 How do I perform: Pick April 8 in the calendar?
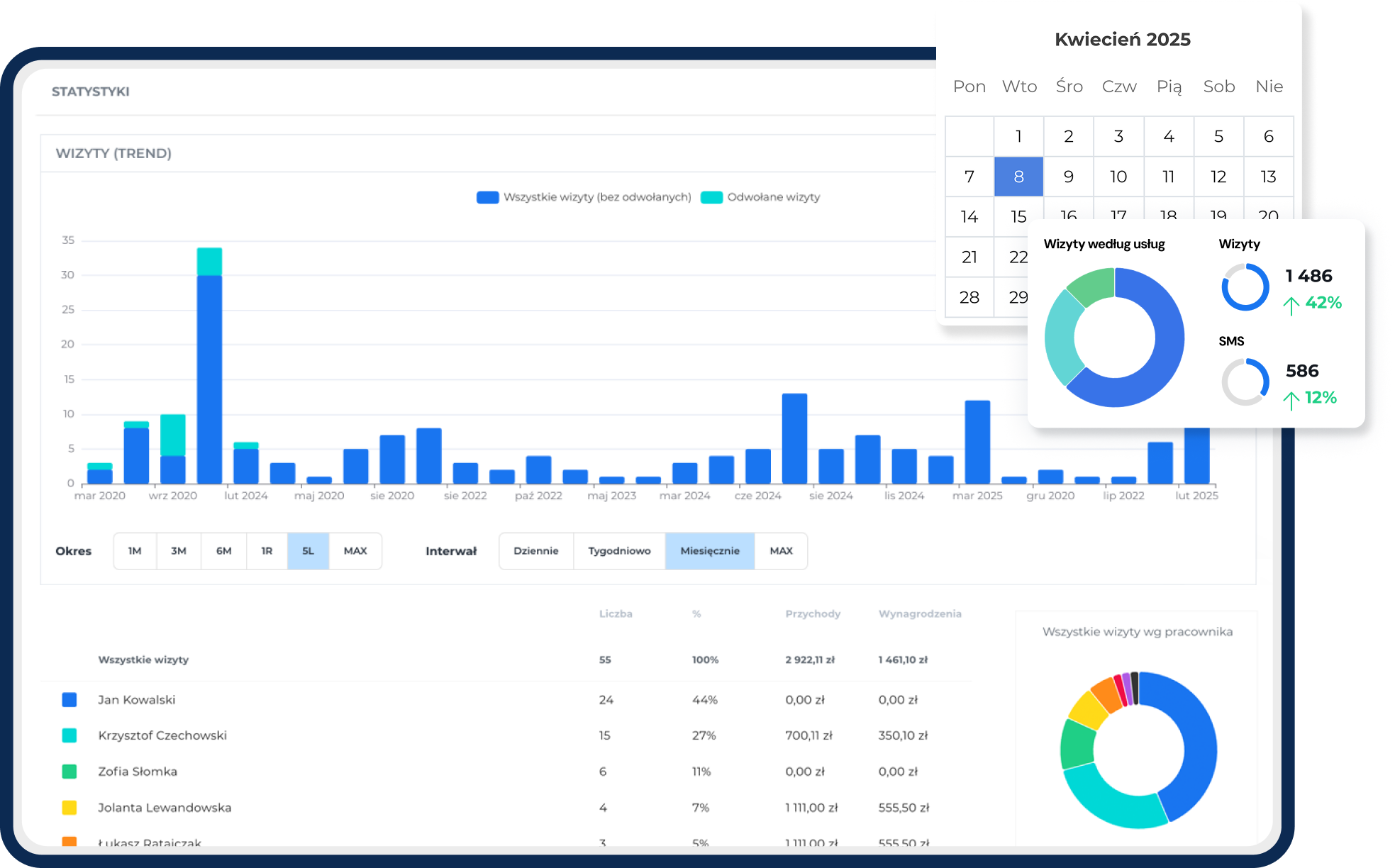tap(1018, 177)
